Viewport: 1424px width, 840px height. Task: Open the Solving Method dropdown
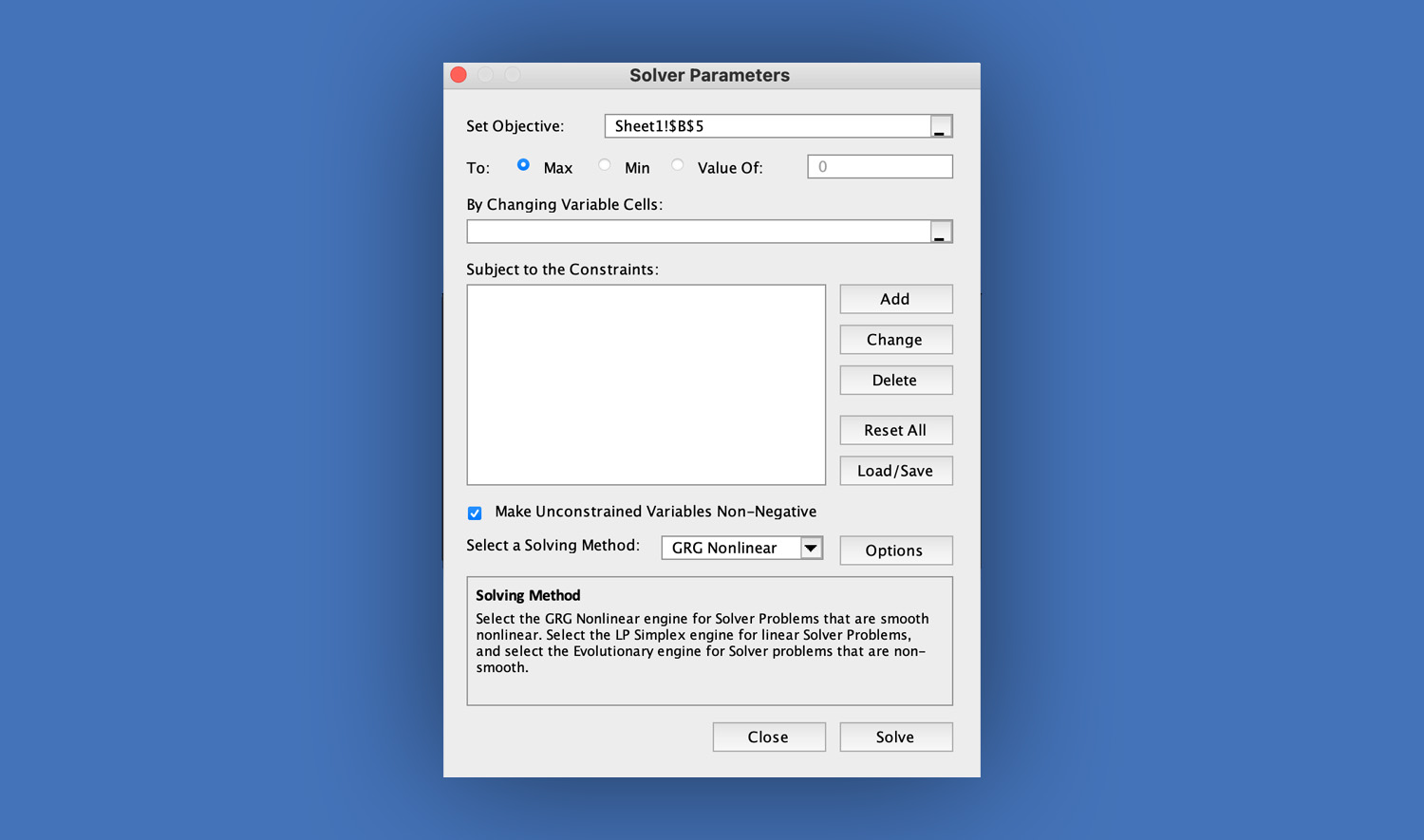tap(811, 549)
